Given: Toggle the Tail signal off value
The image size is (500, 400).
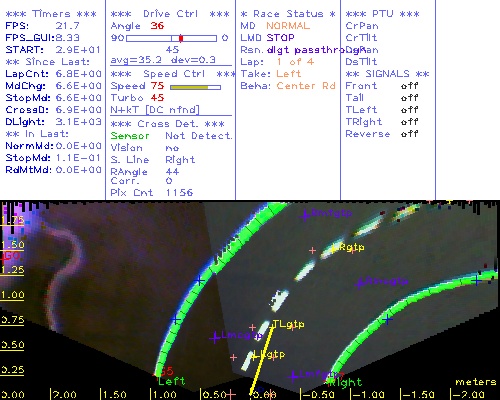Looking at the screenshot, I should pos(410,98).
